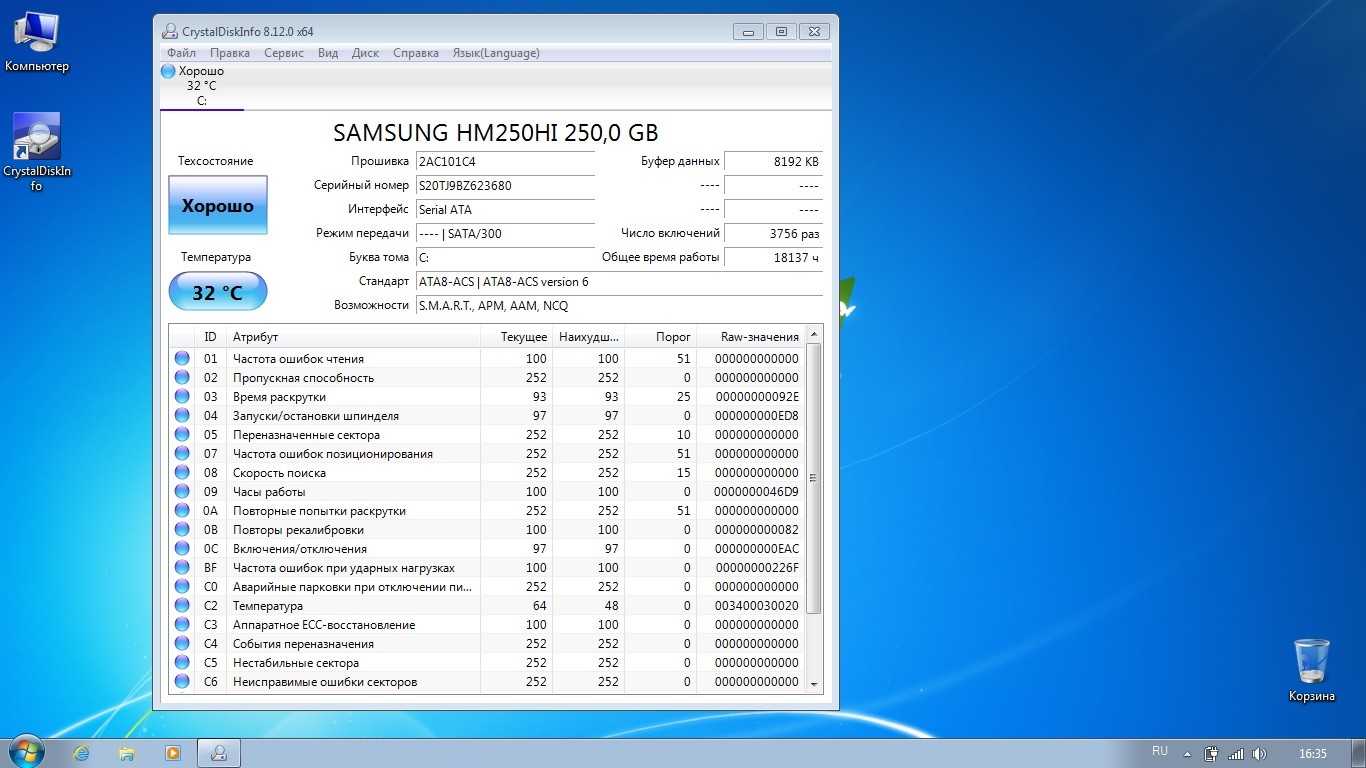Open the Диск menu
The height and width of the screenshot is (768, 1366).
click(366, 53)
